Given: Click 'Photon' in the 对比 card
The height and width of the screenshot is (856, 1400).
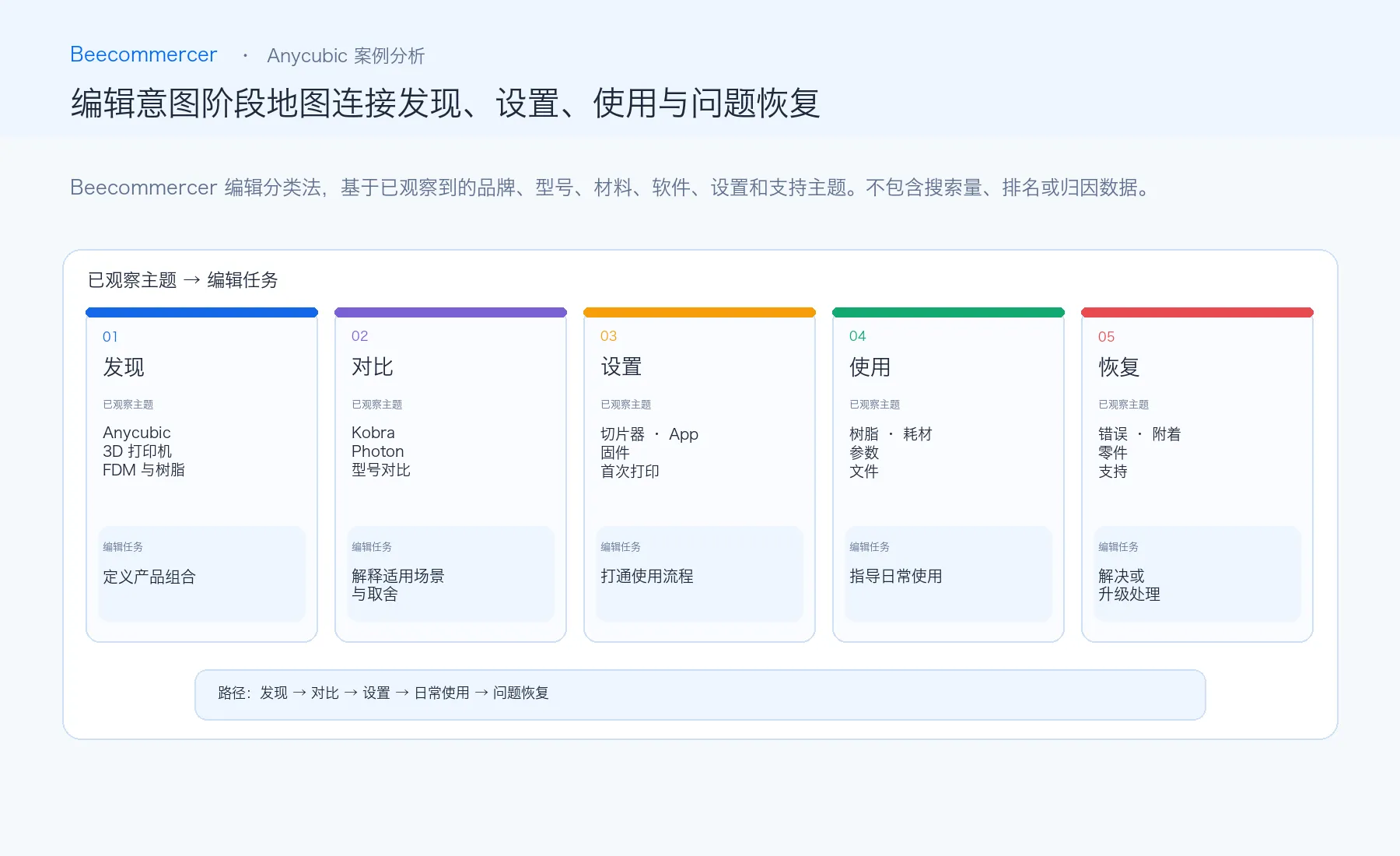Looking at the screenshot, I should pos(378,451).
